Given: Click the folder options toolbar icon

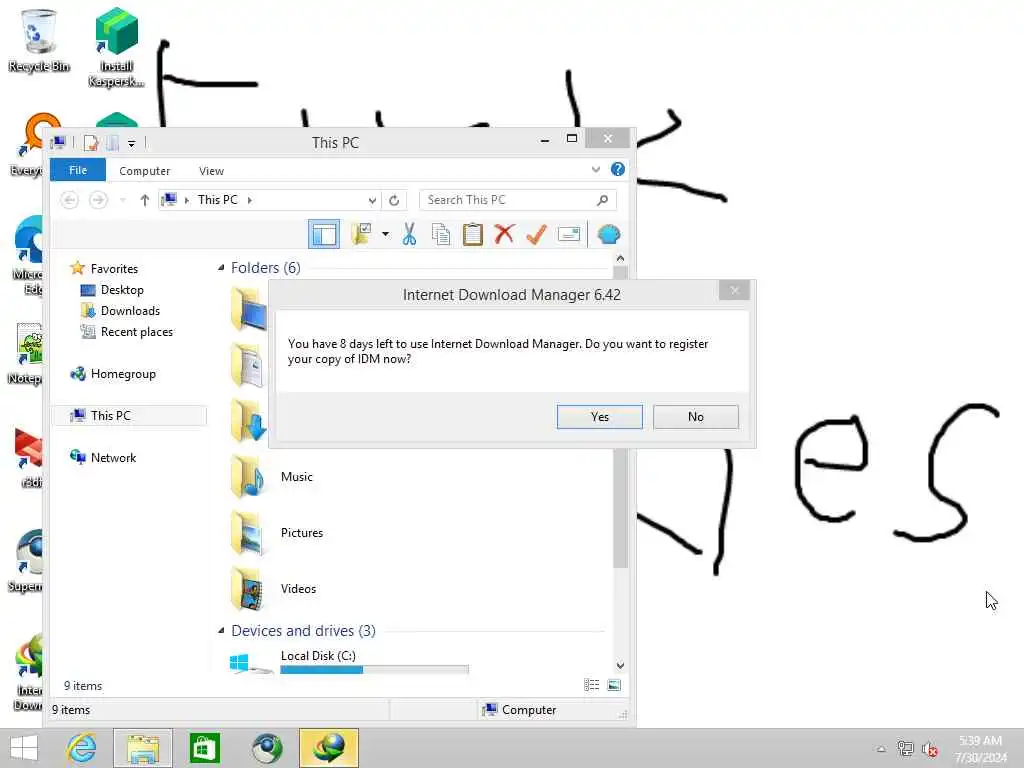Looking at the screenshot, I should tap(361, 234).
